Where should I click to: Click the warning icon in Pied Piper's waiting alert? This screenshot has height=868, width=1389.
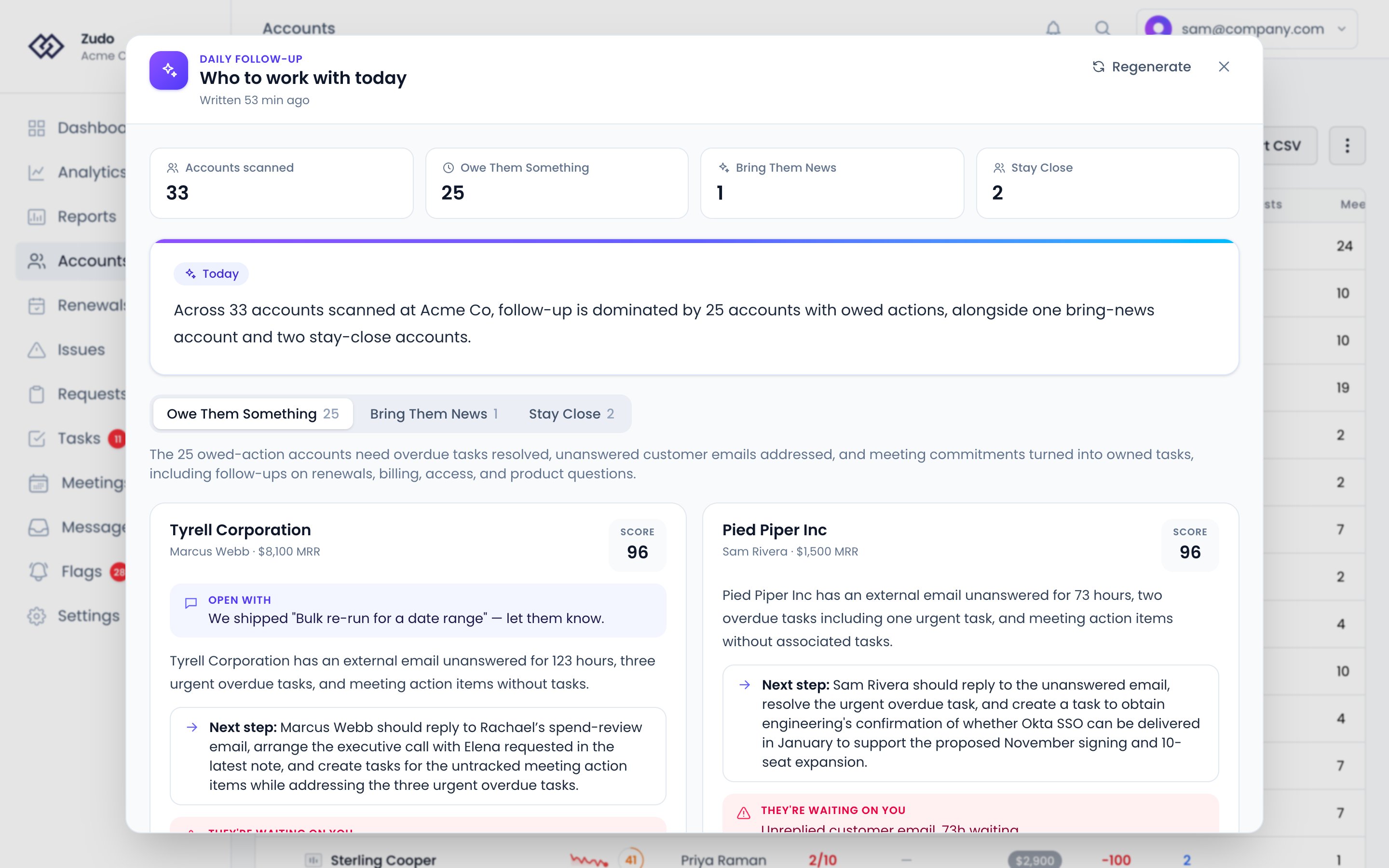coord(743,813)
